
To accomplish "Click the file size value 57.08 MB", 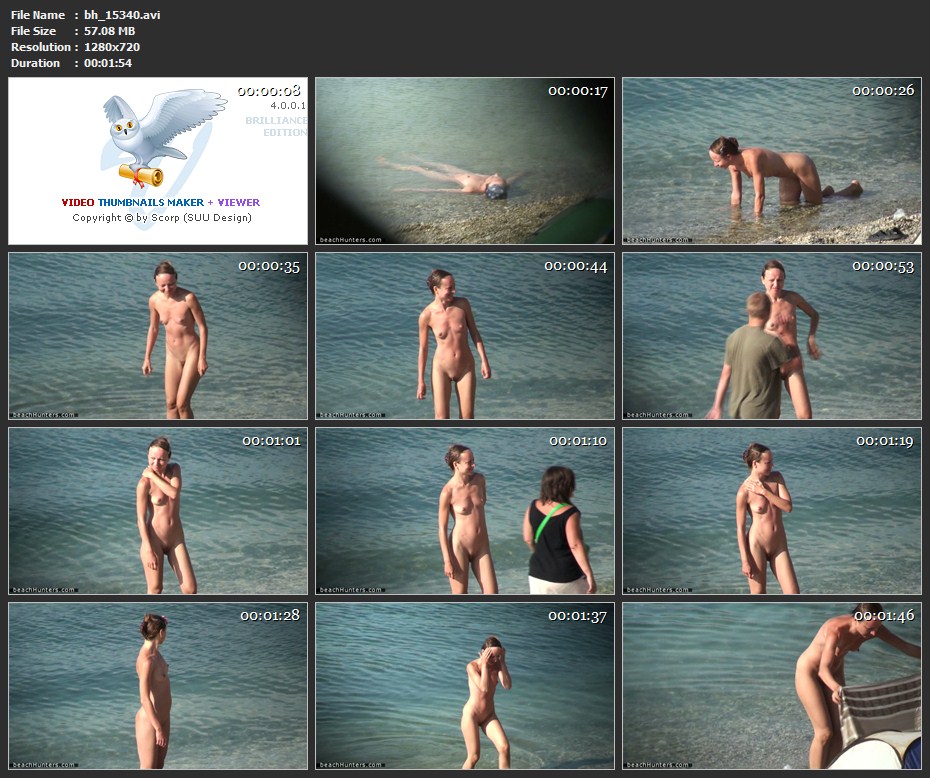I will [109, 31].
